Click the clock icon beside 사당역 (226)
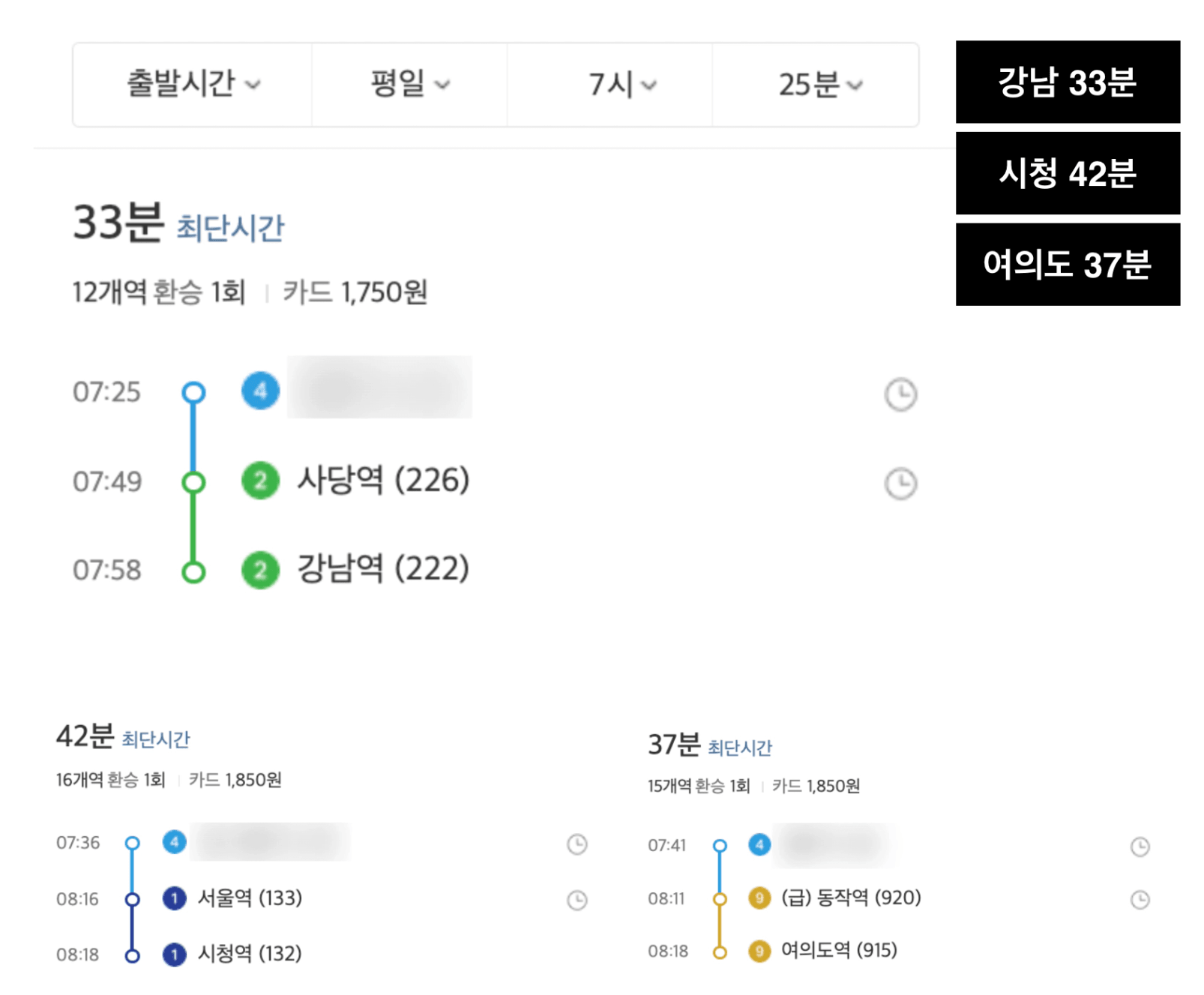 (900, 484)
